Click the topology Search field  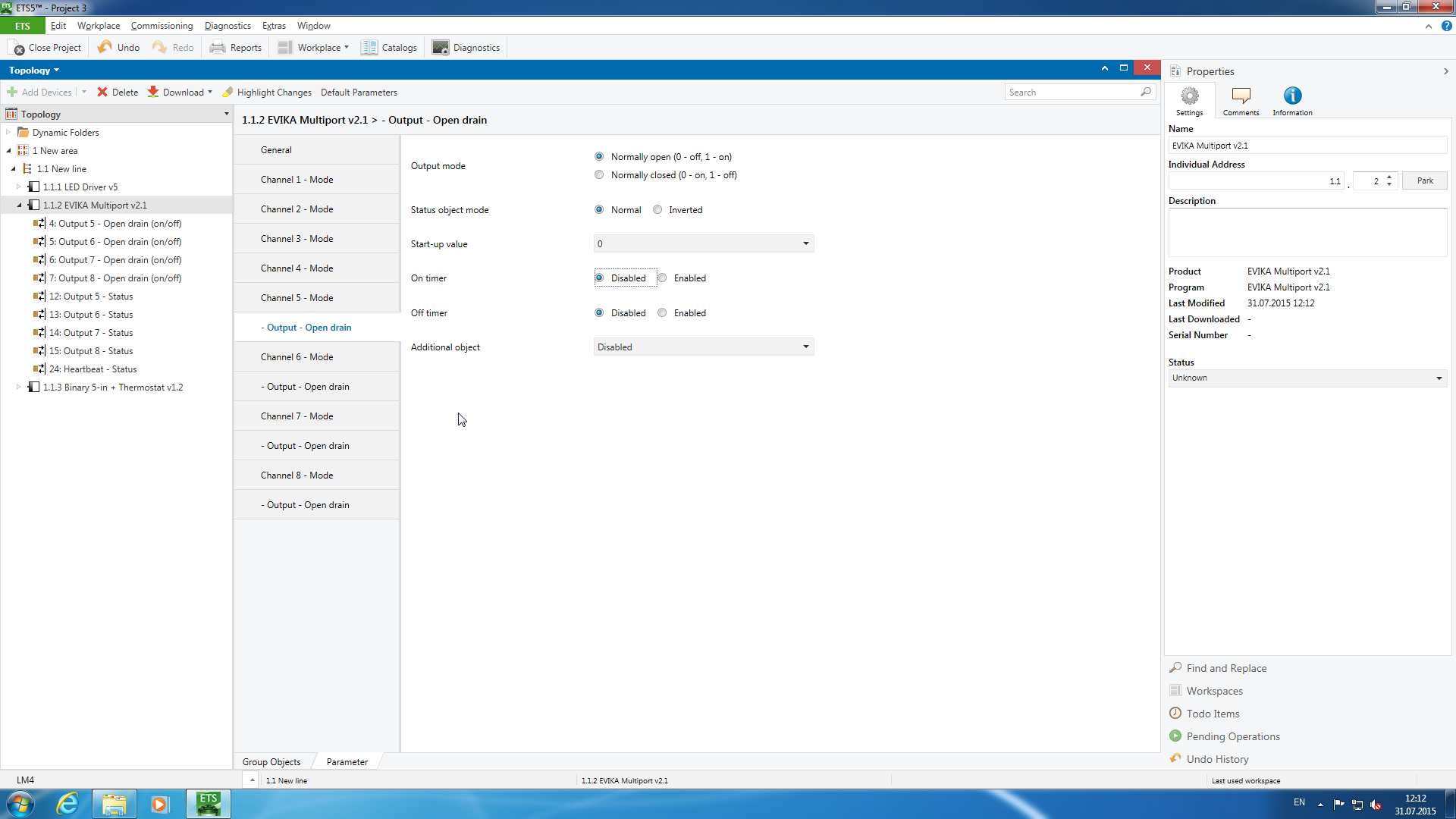point(1072,92)
